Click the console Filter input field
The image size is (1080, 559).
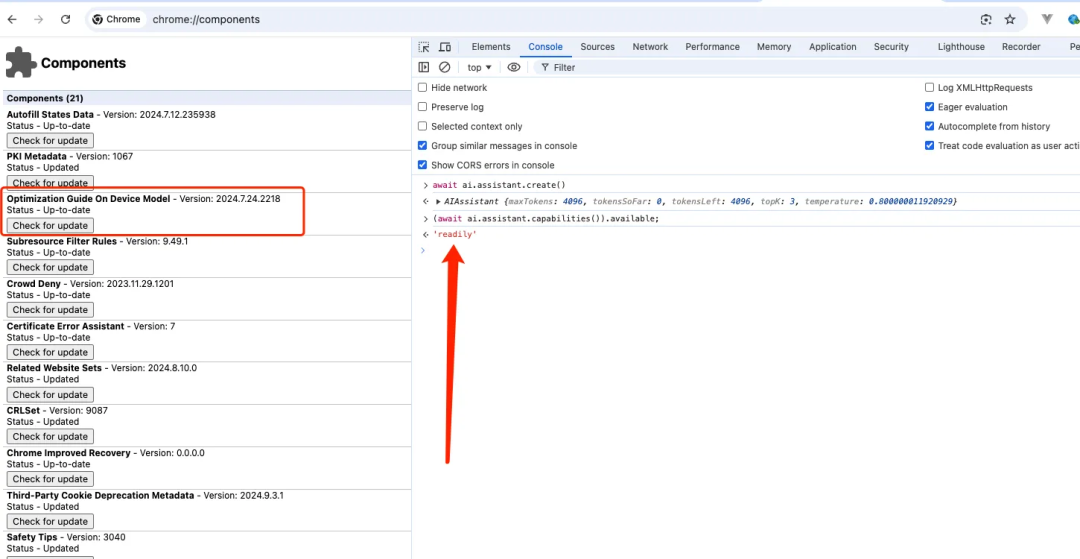click(x=600, y=67)
